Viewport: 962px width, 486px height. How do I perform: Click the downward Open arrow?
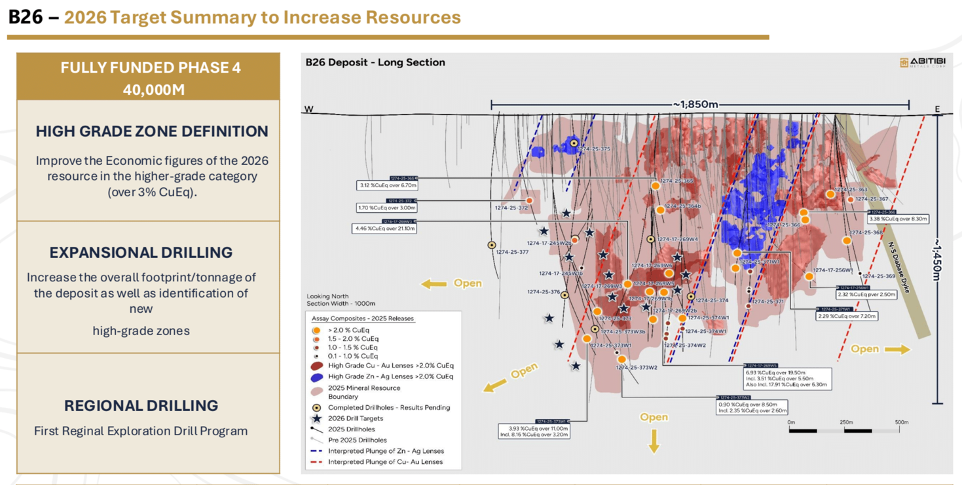(654, 439)
